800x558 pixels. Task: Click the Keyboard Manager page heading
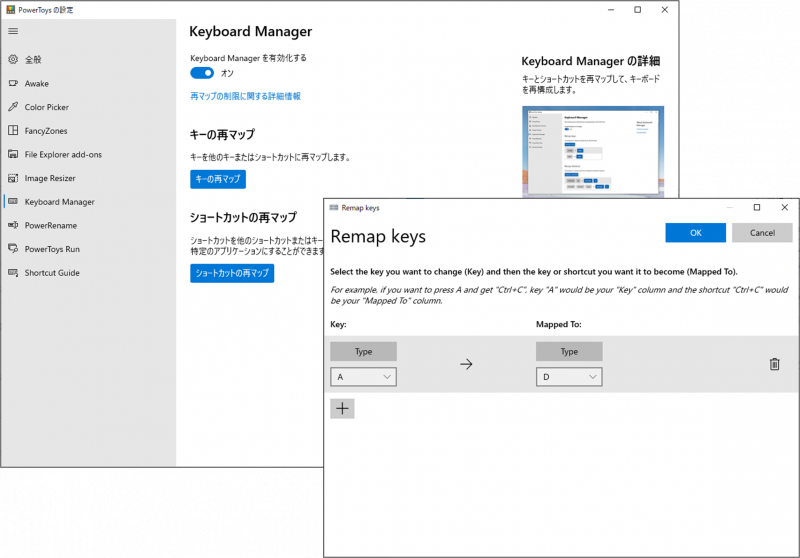pyautogui.click(x=251, y=32)
